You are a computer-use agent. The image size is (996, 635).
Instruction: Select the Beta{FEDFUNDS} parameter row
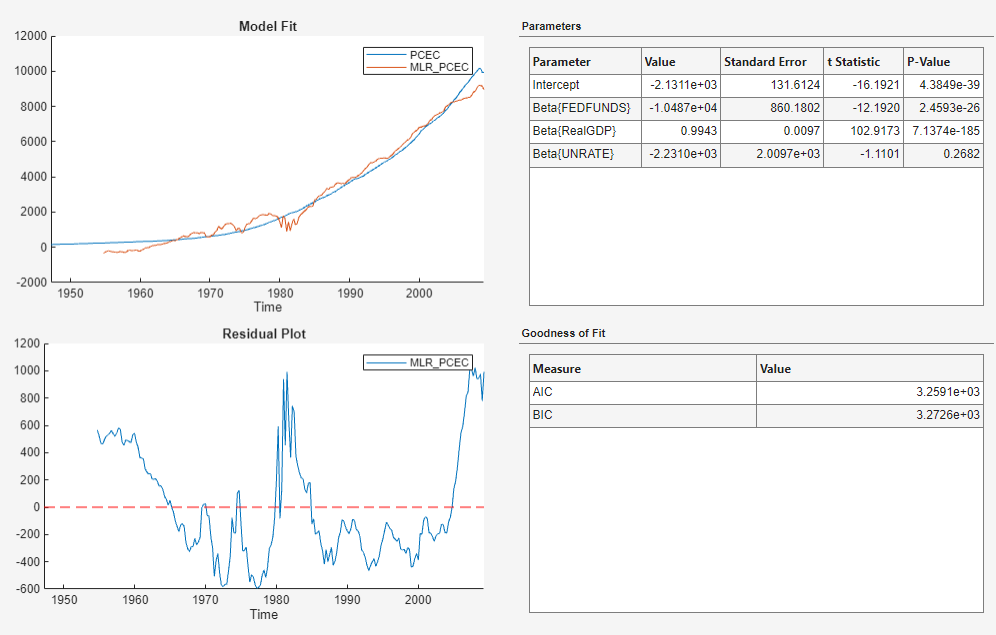(x=580, y=108)
